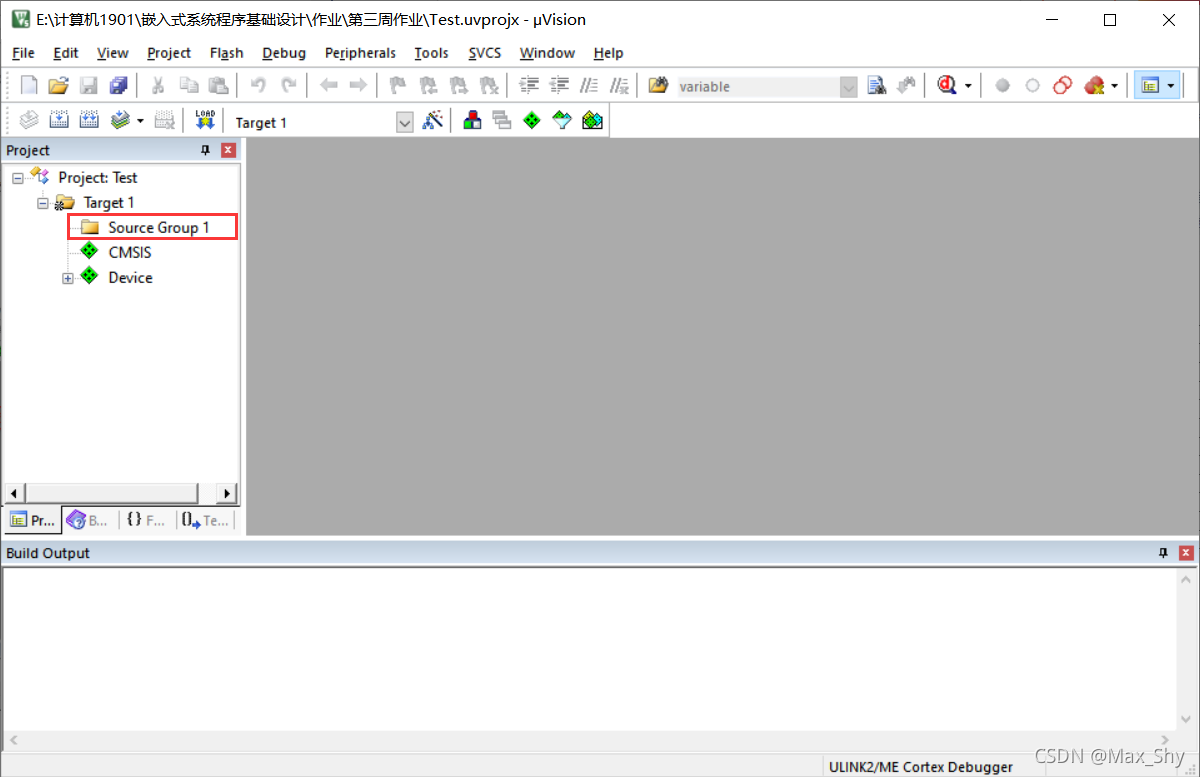Click the Copy icon in toolbar
The image size is (1200, 777).
[188, 86]
